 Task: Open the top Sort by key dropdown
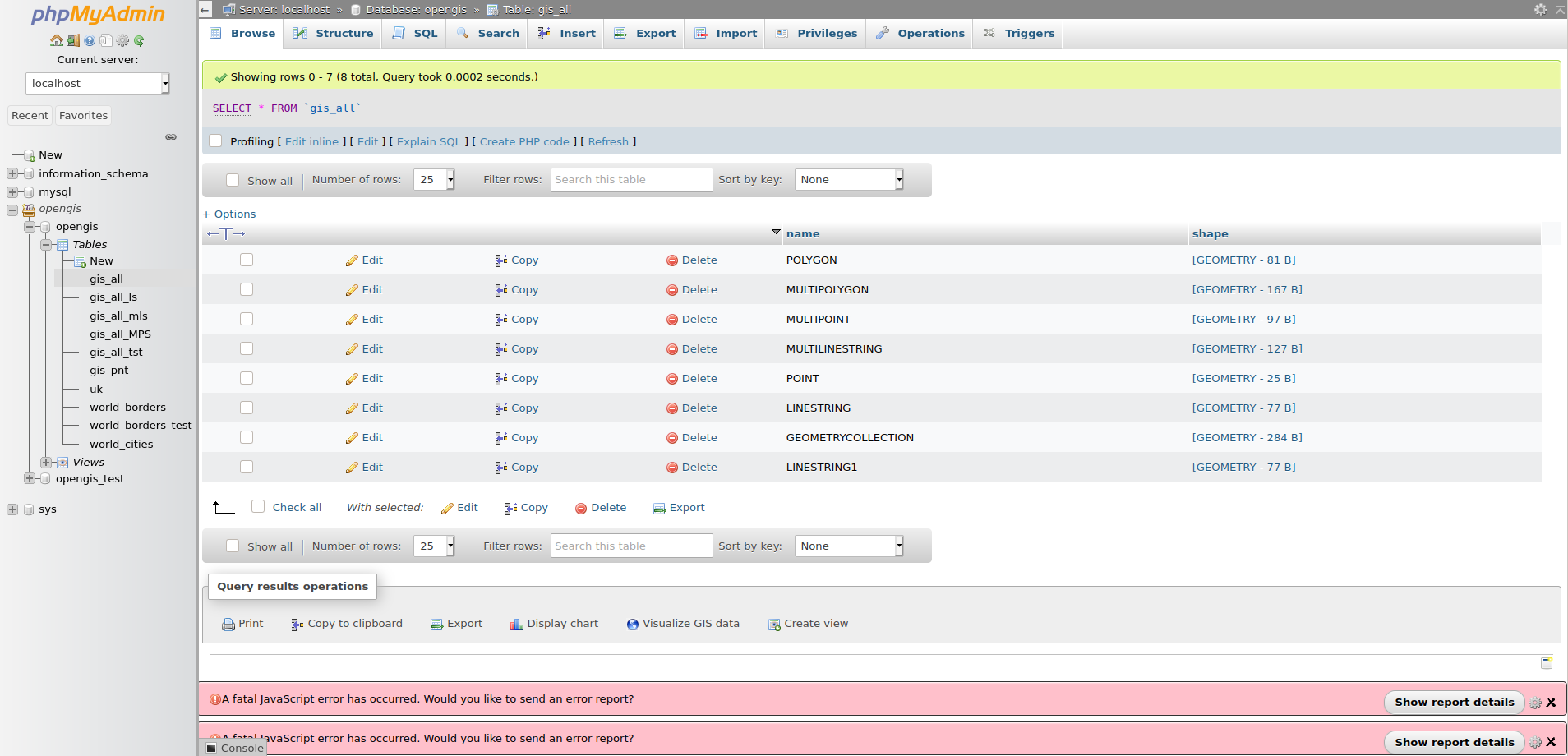[x=849, y=180]
